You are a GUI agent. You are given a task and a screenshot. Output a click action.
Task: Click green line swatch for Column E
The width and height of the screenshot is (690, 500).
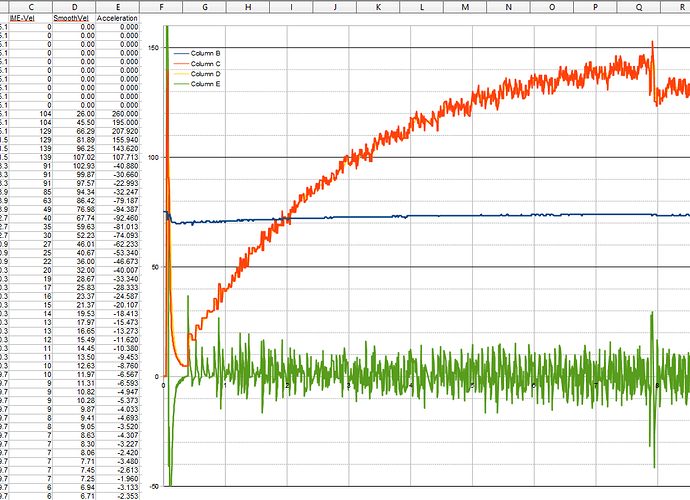click(181, 84)
